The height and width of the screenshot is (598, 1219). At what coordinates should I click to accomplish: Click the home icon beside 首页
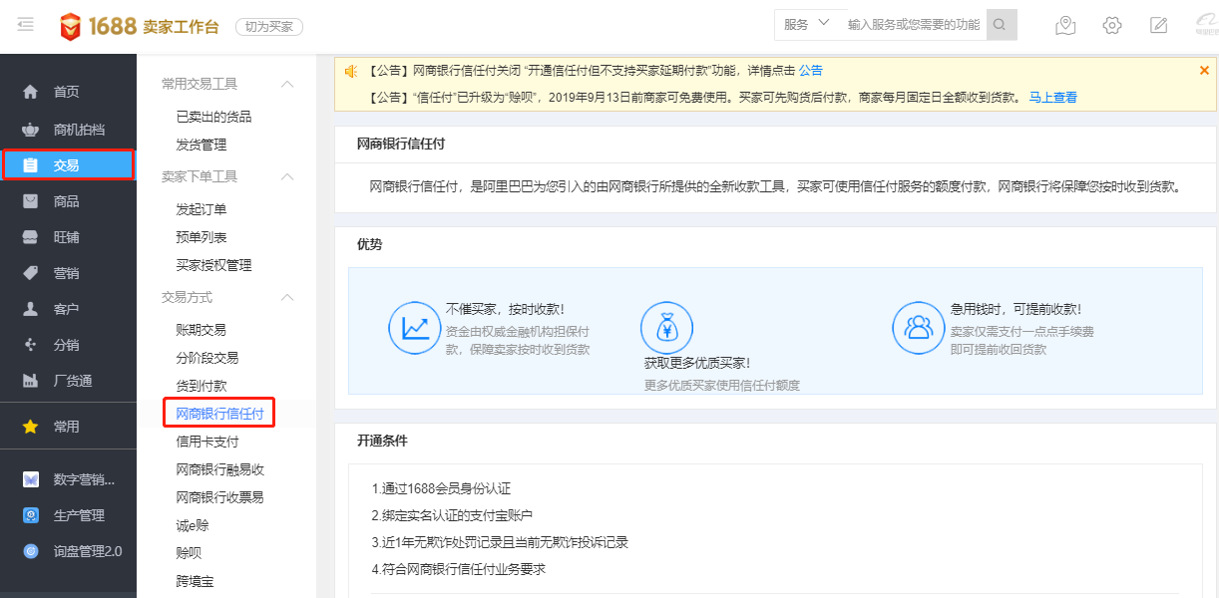[x=31, y=92]
